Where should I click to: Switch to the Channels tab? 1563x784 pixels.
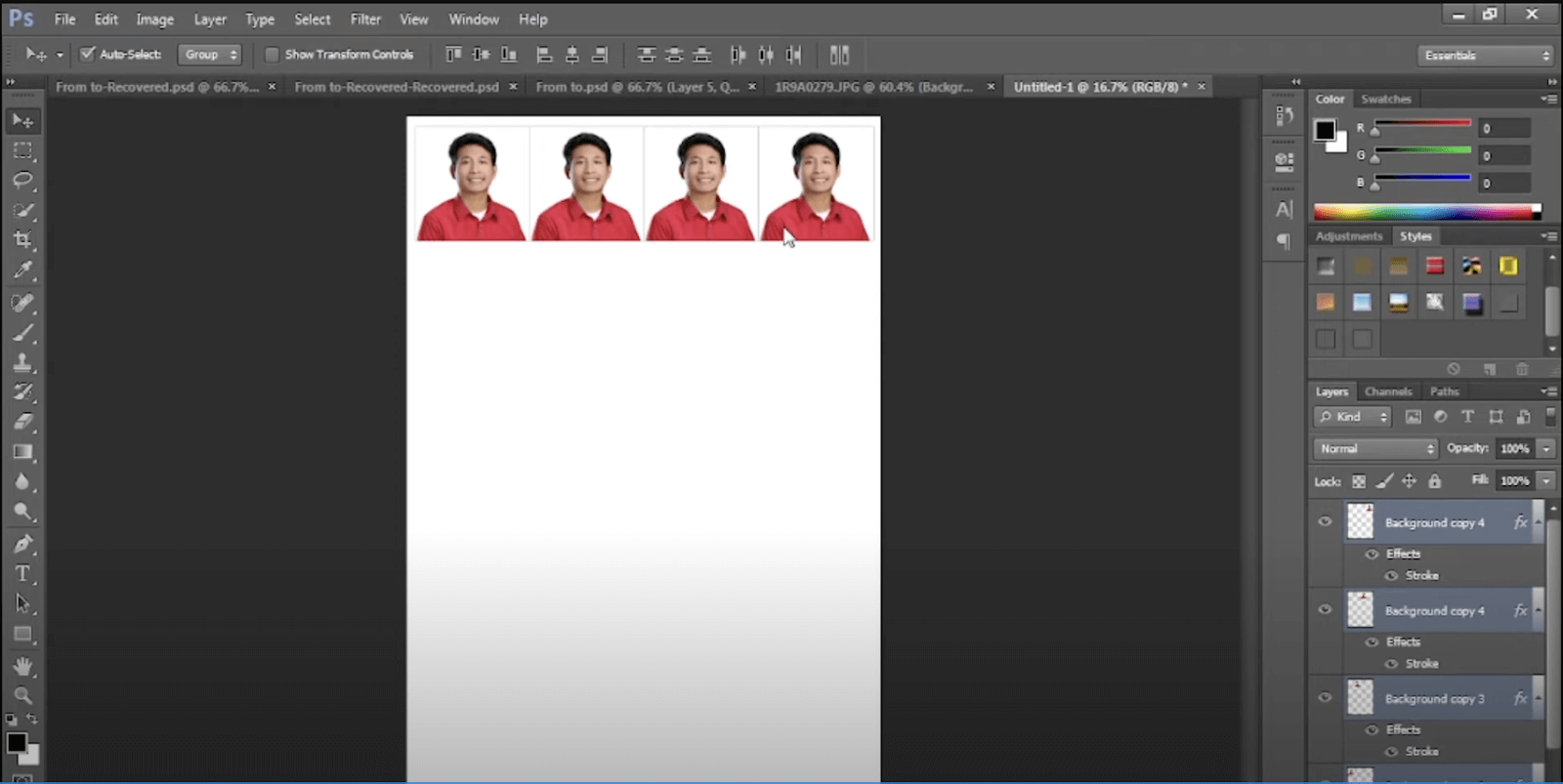[x=1388, y=392]
